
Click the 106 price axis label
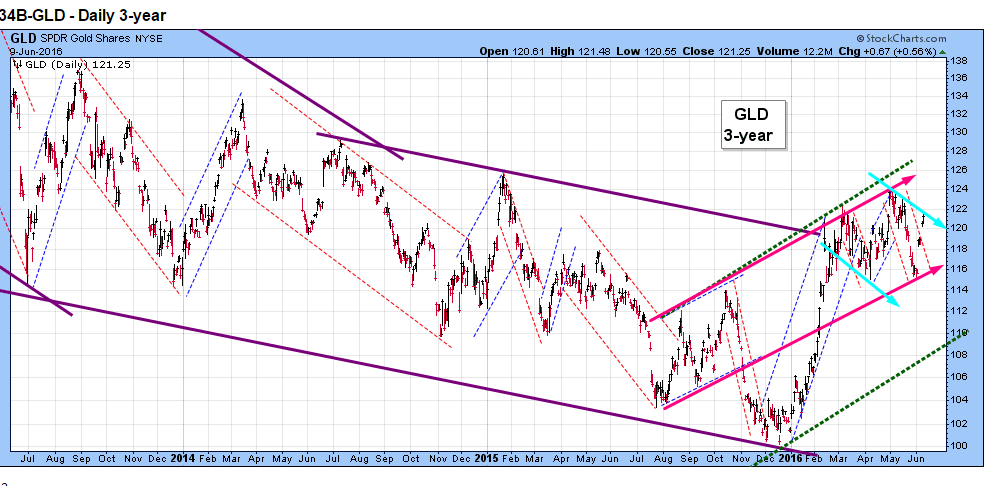click(958, 377)
